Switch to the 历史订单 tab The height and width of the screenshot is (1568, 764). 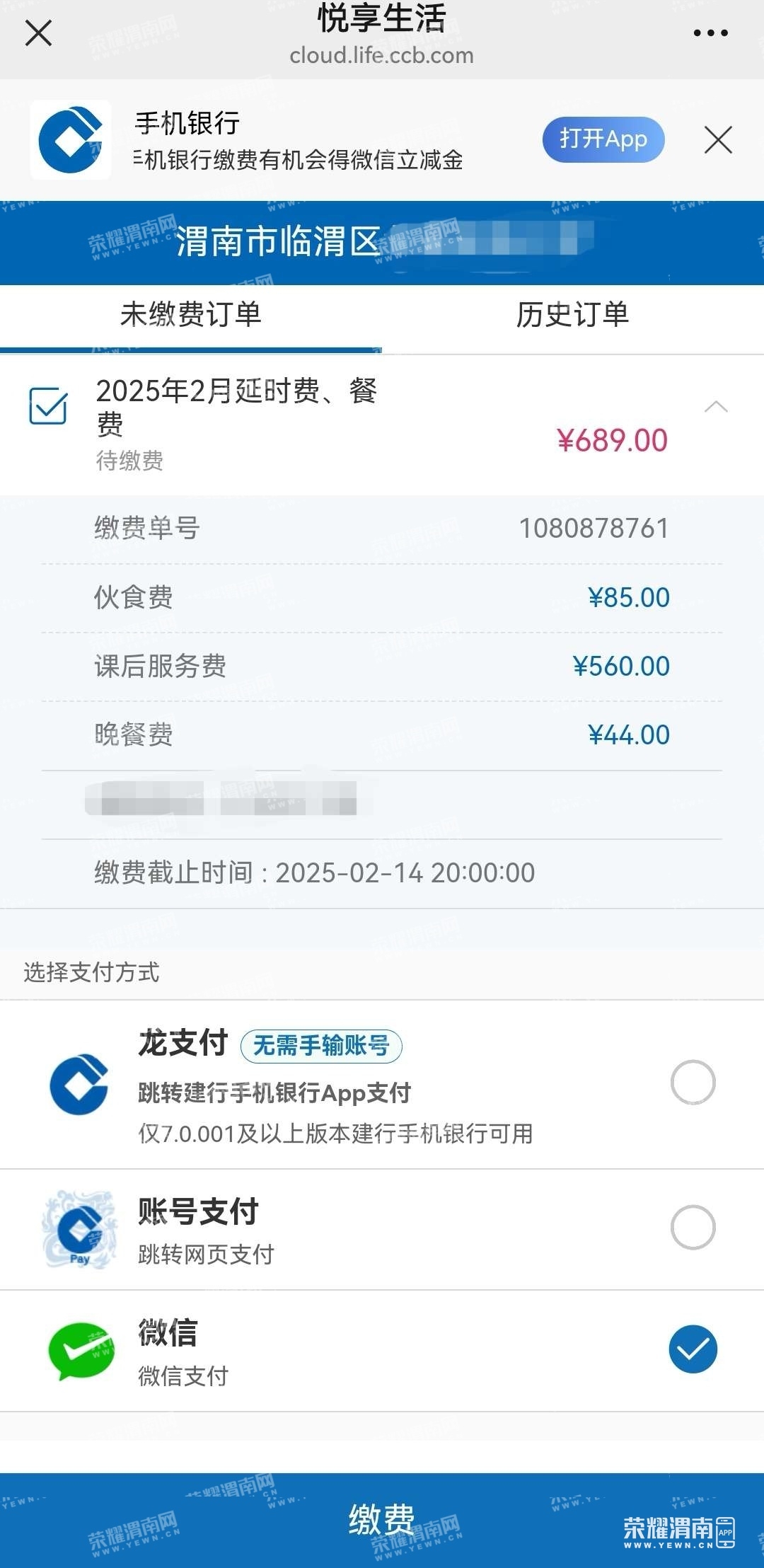point(572,314)
